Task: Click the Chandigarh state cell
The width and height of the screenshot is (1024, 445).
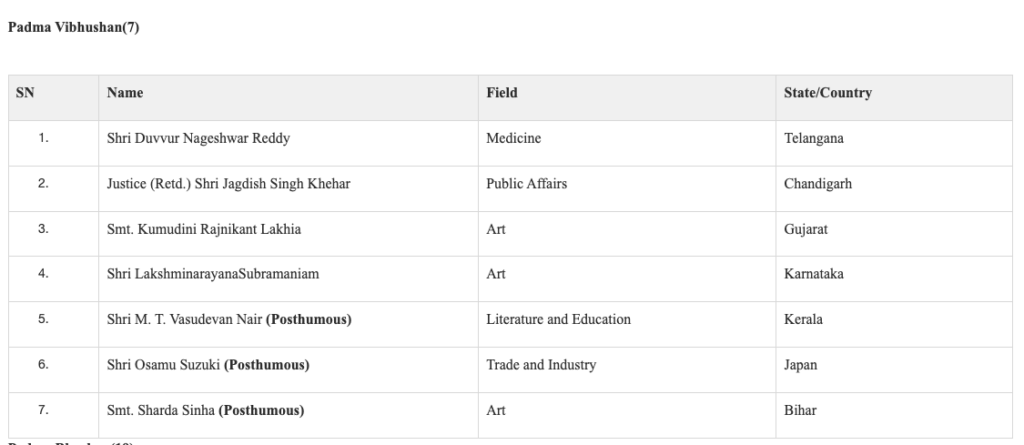Action: [x=818, y=184]
